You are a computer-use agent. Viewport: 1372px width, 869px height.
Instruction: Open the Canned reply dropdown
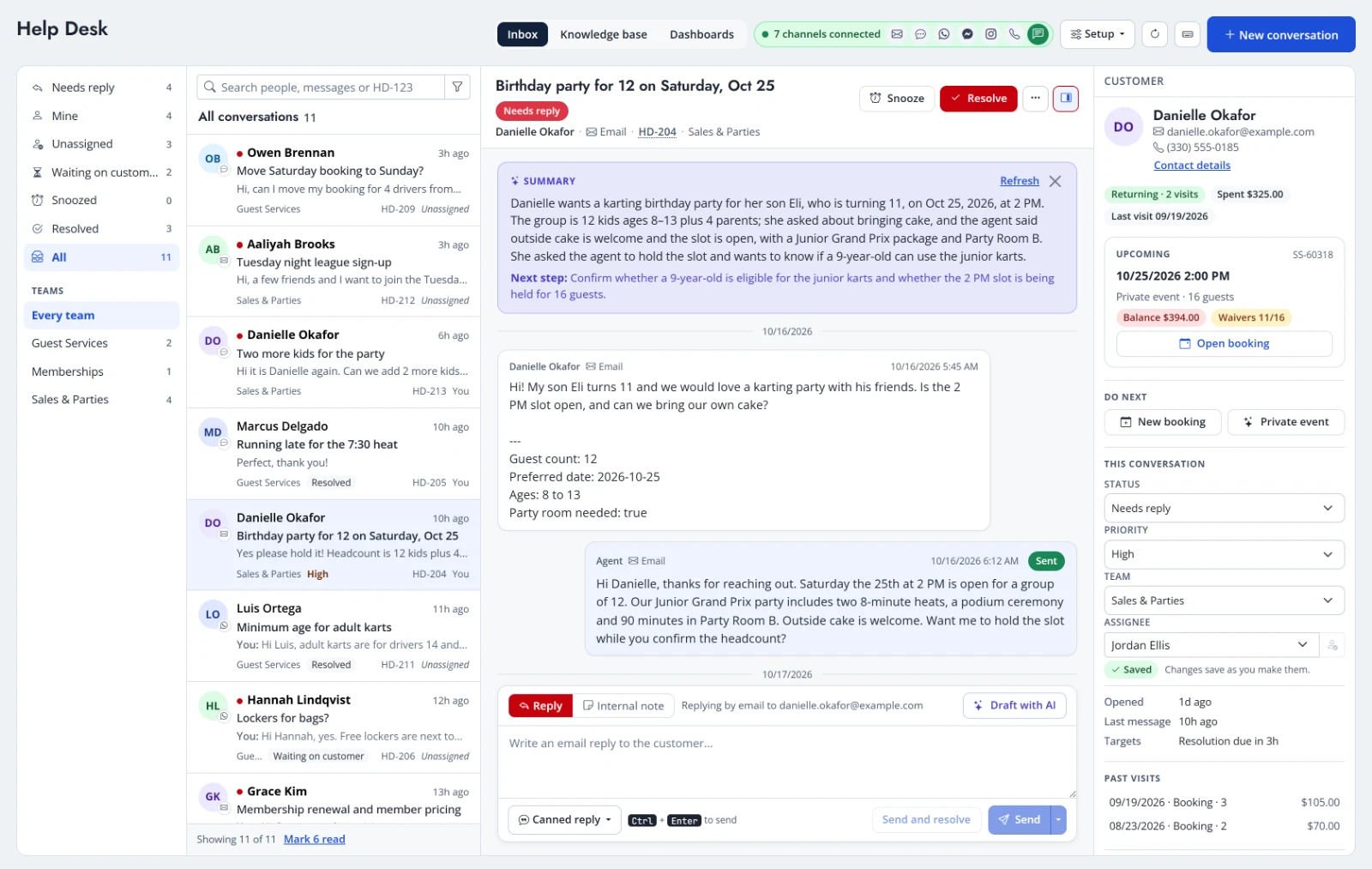565,819
